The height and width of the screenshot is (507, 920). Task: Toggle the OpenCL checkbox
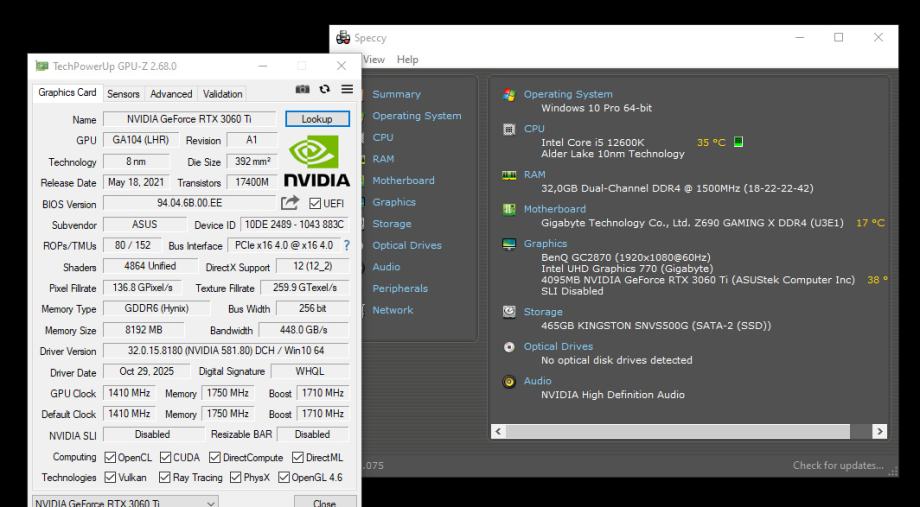(110, 457)
